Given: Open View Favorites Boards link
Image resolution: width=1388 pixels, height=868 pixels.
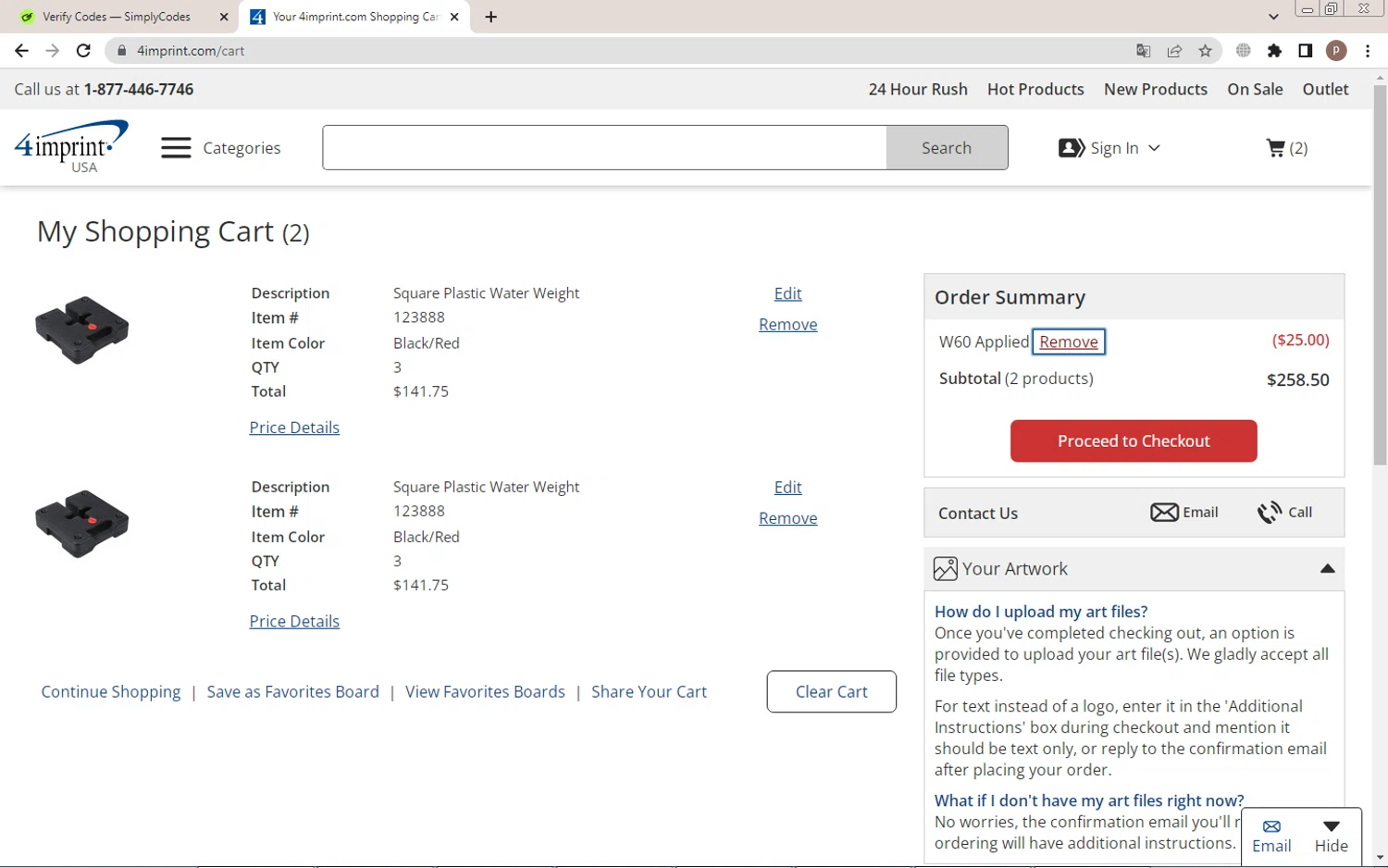Looking at the screenshot, I should pyautogui.click(x=485, y=692).
